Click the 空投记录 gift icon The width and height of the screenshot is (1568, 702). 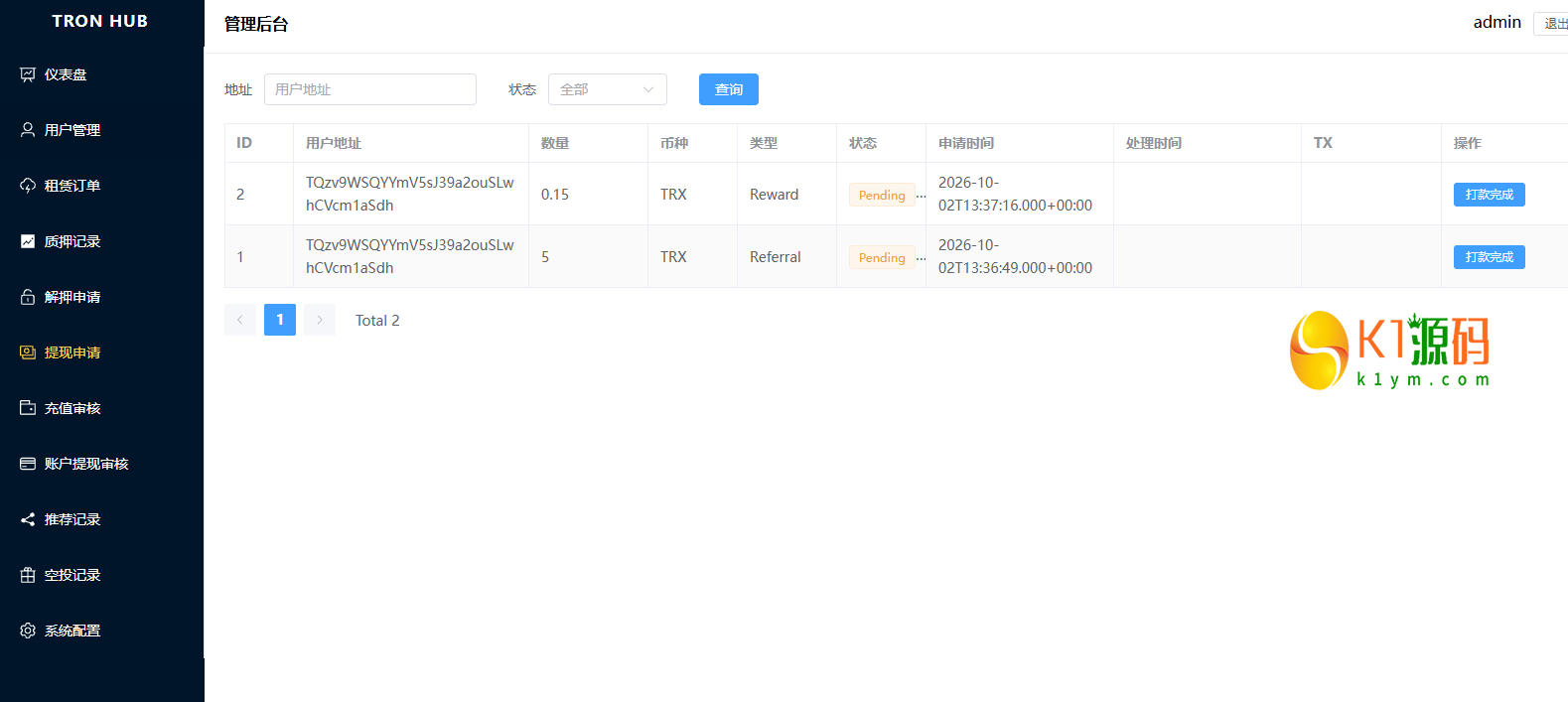coord(28,575)
